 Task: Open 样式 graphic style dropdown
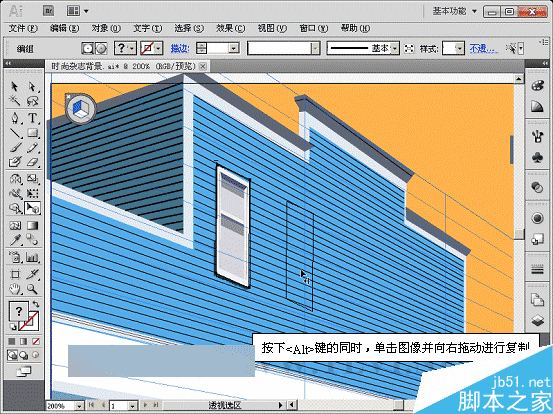(x=459, y=48)
